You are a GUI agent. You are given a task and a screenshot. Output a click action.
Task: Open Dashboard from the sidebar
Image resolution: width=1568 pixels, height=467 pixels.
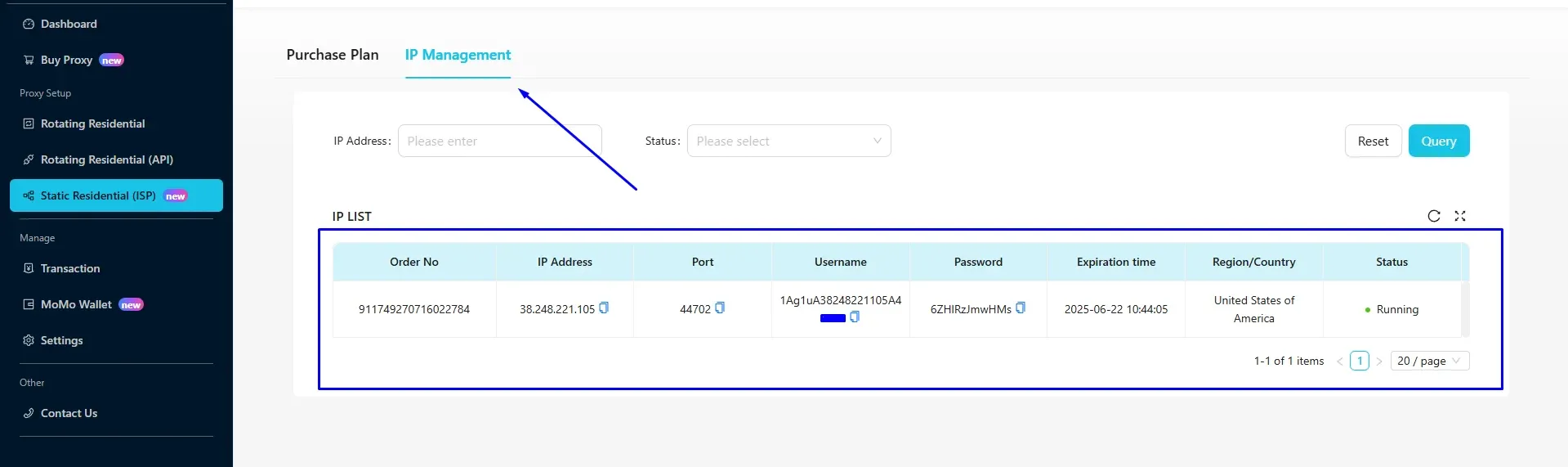click(x=69, y=24)
